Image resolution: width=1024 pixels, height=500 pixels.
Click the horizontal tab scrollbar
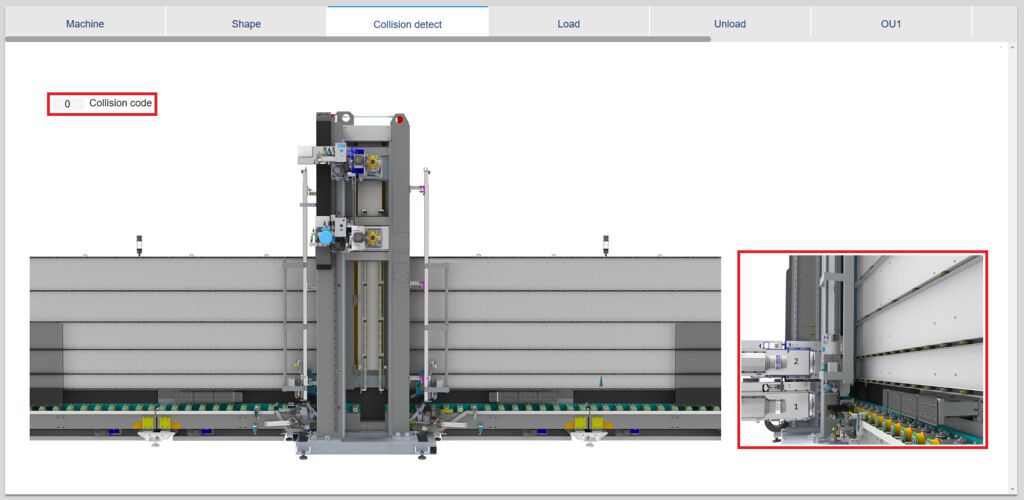(358, 39)
